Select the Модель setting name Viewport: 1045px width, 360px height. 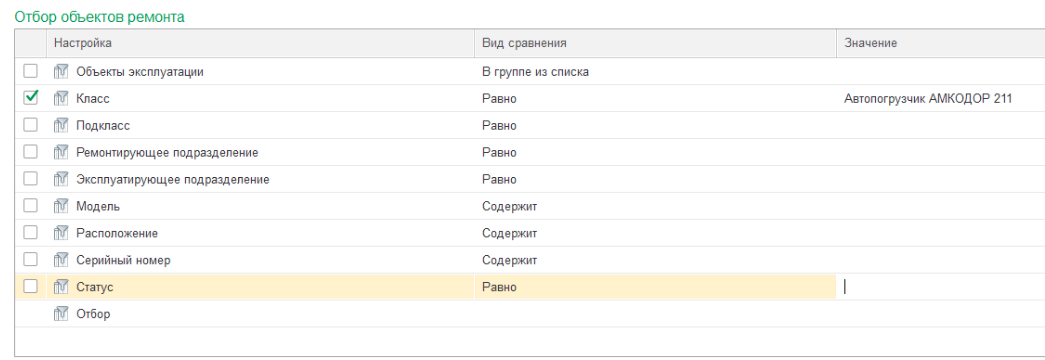click(98, 207)
